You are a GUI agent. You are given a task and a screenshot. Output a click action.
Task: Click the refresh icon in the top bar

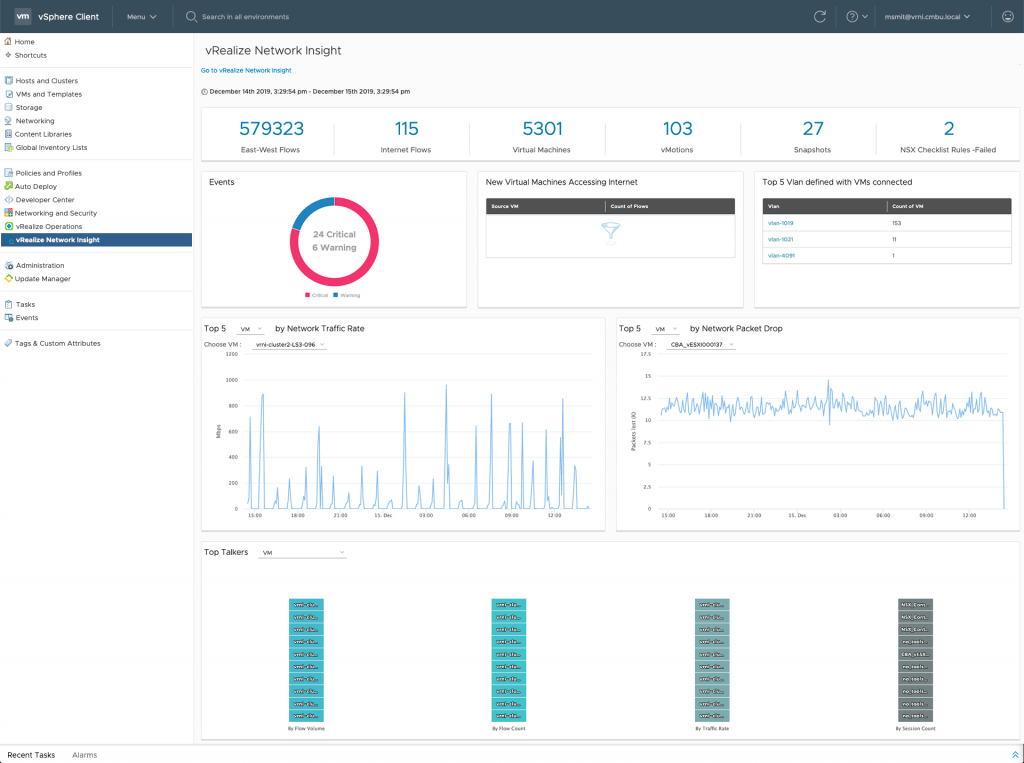[x=819, y=16]
